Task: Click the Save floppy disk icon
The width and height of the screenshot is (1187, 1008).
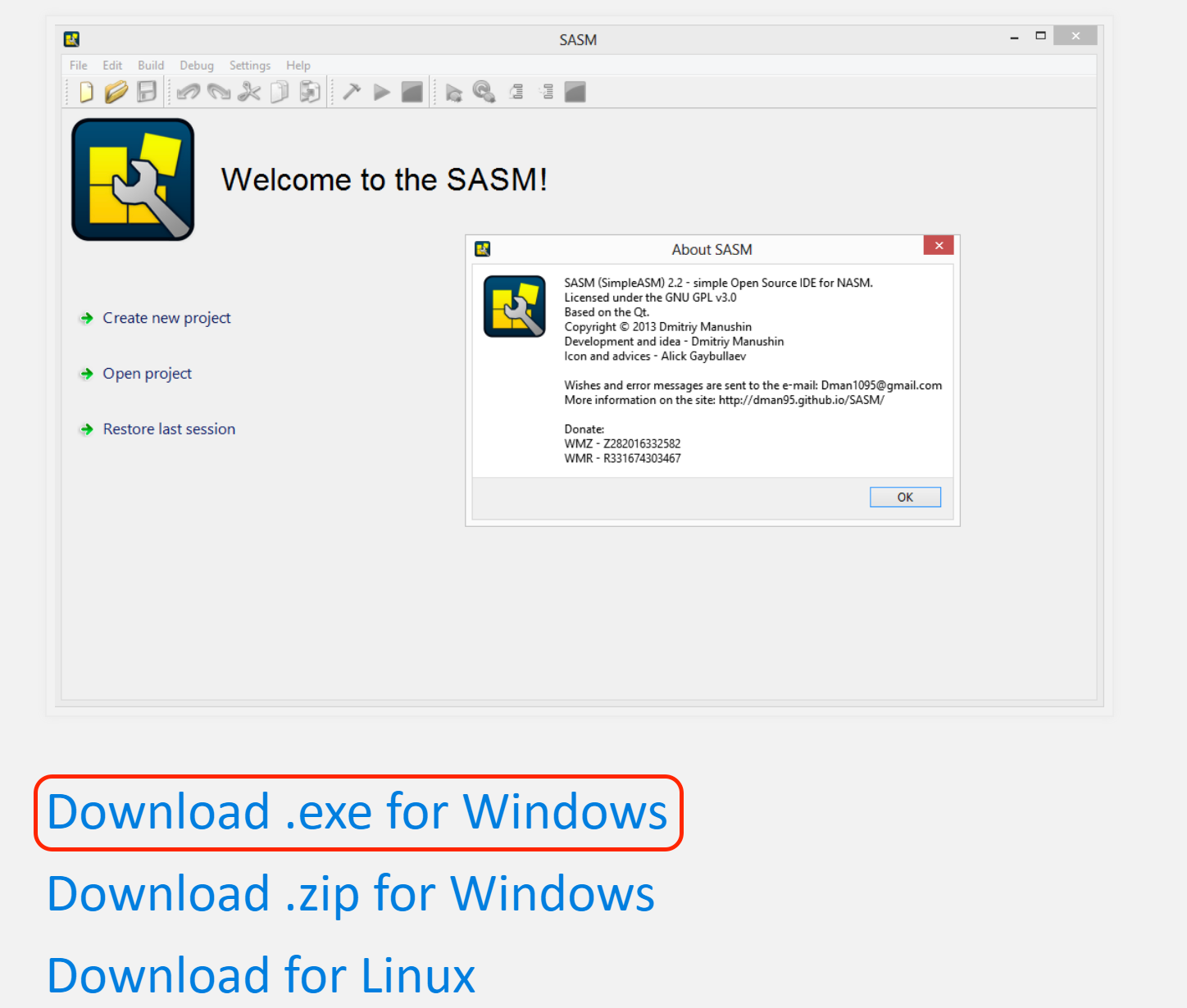Action: 147,92
